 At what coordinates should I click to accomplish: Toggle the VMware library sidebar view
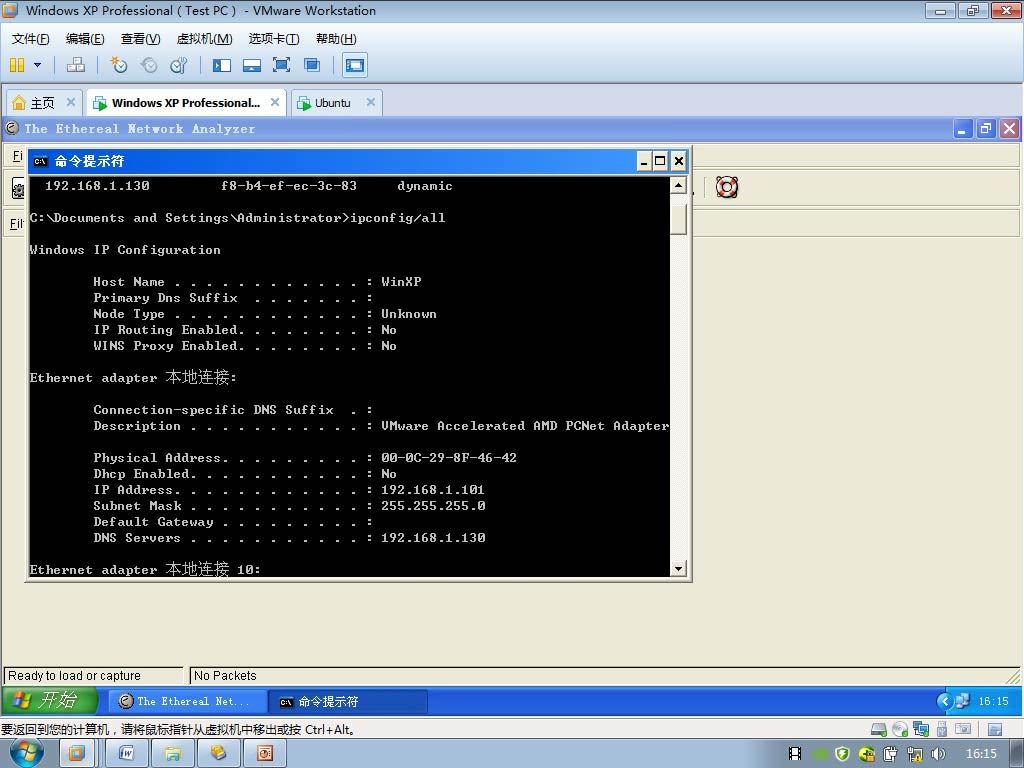(x=222, y=65)
